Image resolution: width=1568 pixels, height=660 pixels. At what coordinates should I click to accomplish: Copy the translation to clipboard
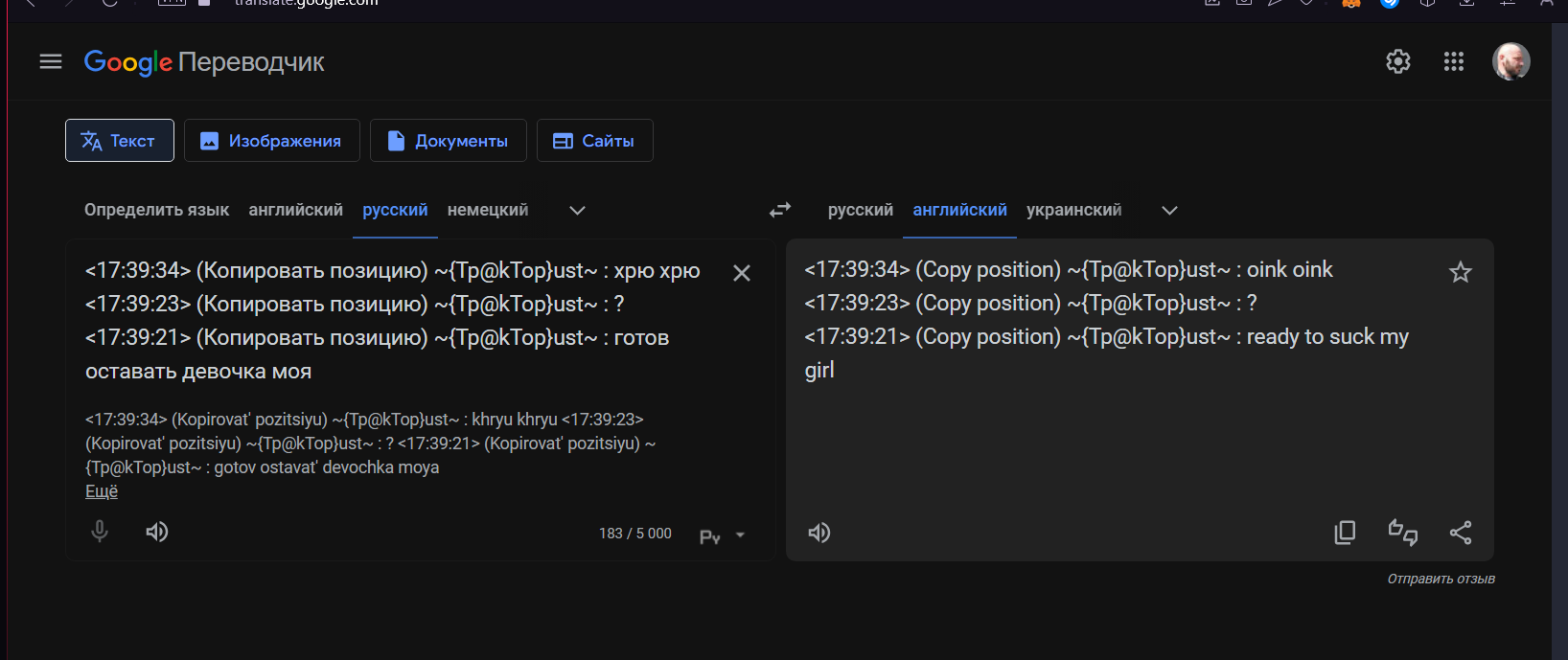point(1345,533)
